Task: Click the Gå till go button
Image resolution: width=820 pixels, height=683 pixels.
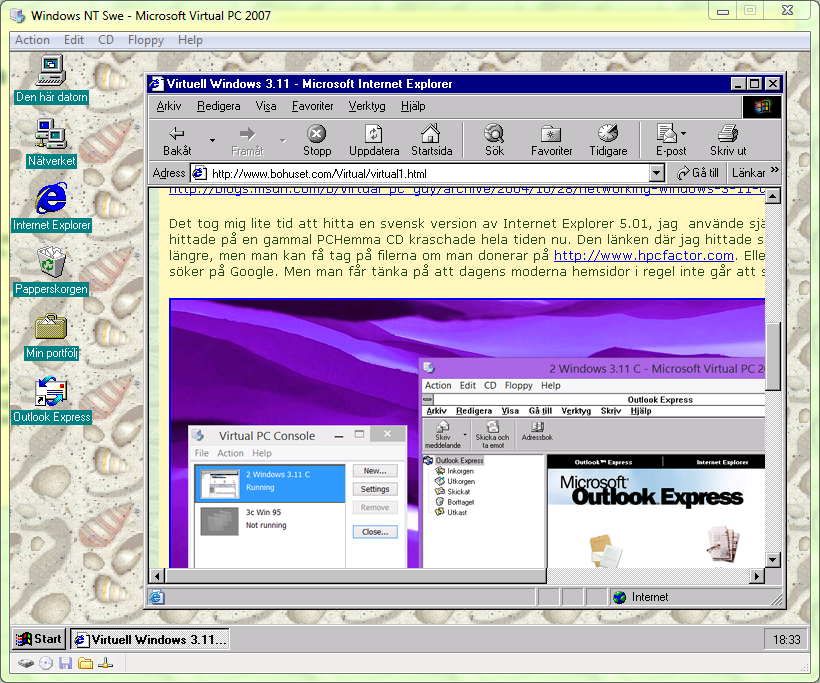Action: point(698,173)
